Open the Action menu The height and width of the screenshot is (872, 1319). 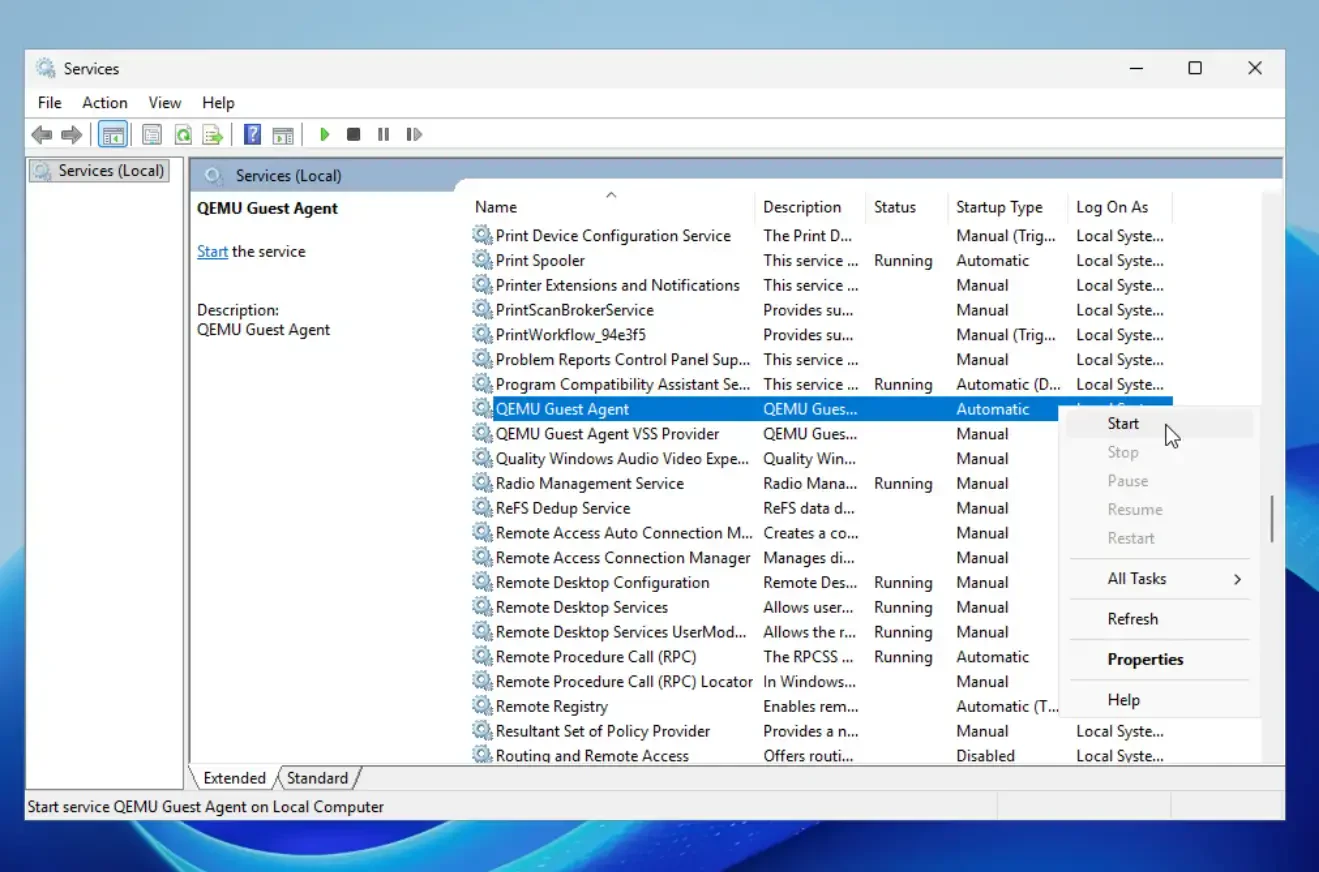[104, 103]
